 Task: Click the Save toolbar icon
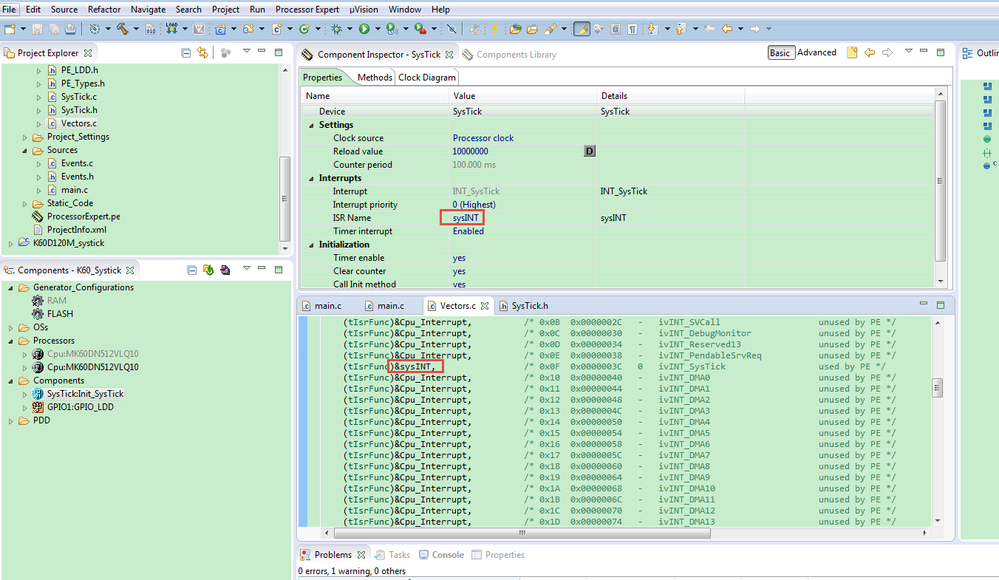[x=37, y=29]
